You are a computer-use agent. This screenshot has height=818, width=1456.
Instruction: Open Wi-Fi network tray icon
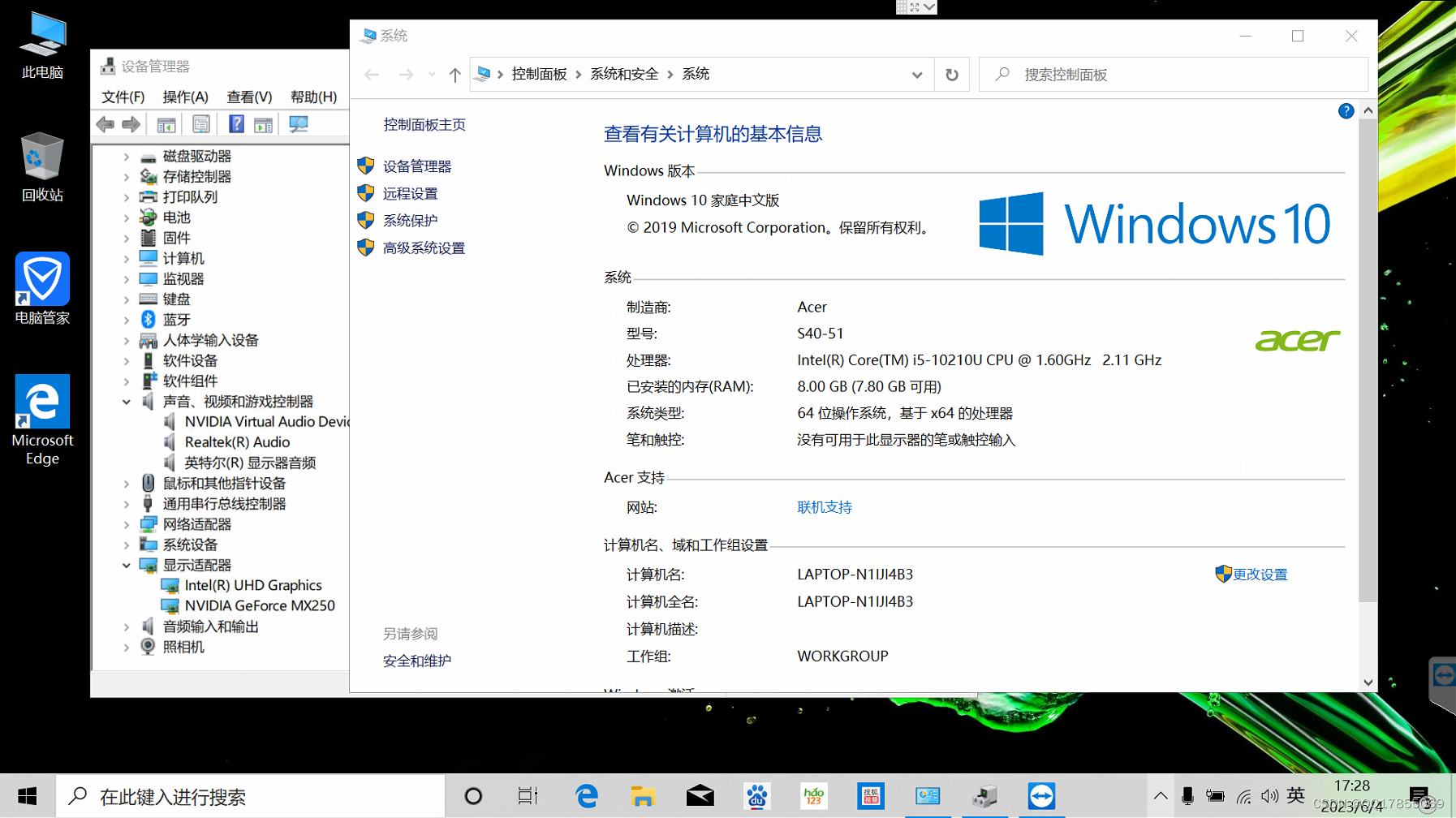[x=1243, y=796]
